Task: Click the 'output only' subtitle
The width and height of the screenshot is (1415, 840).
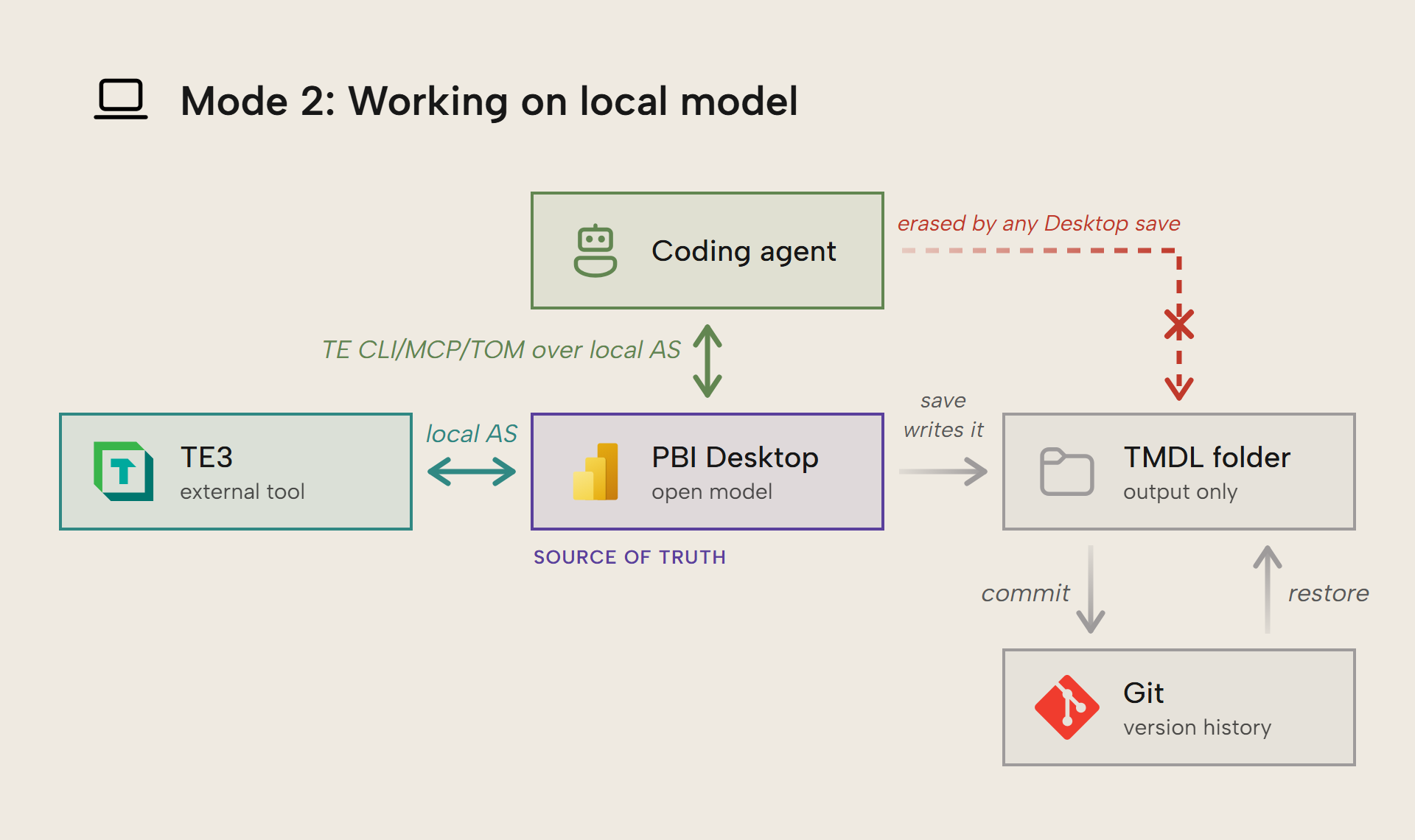Action: [1181, 491]
